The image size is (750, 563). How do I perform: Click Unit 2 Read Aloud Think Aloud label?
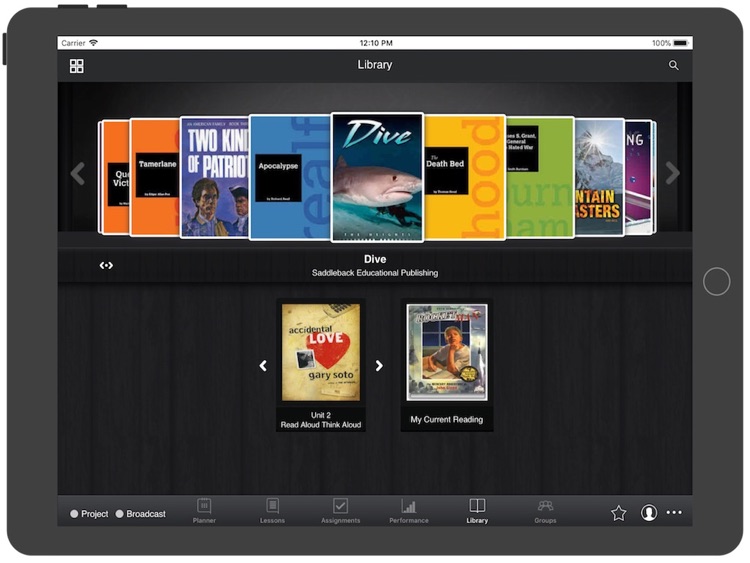321,420
